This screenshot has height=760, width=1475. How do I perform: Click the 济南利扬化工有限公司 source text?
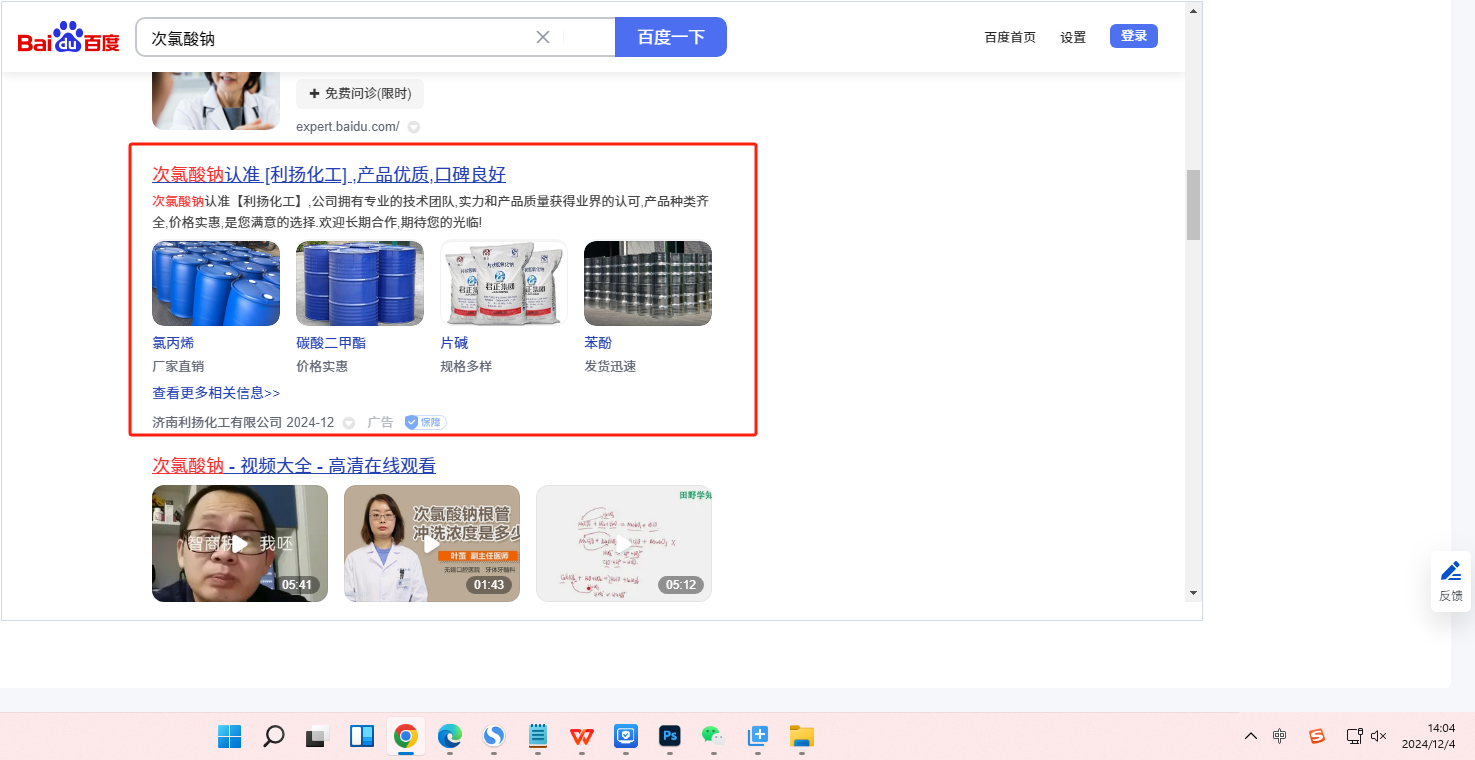click(x=217, y=422)
